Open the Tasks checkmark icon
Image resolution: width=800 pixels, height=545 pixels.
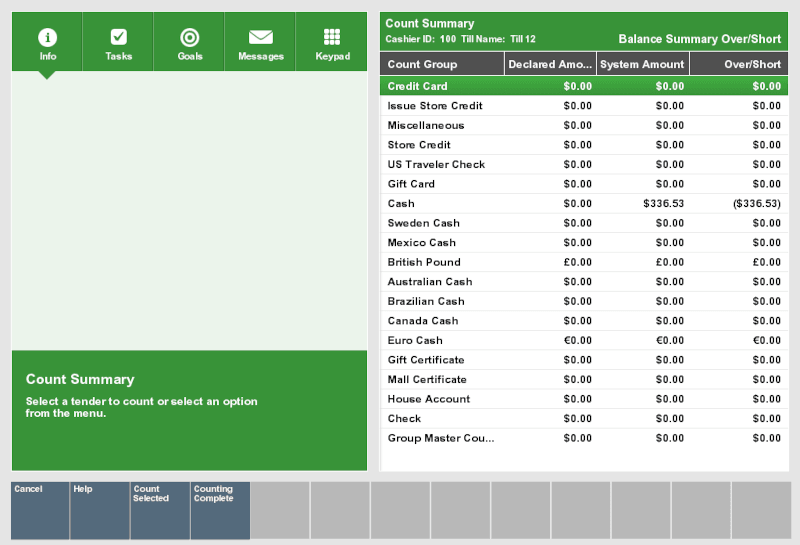pos(118,37)
